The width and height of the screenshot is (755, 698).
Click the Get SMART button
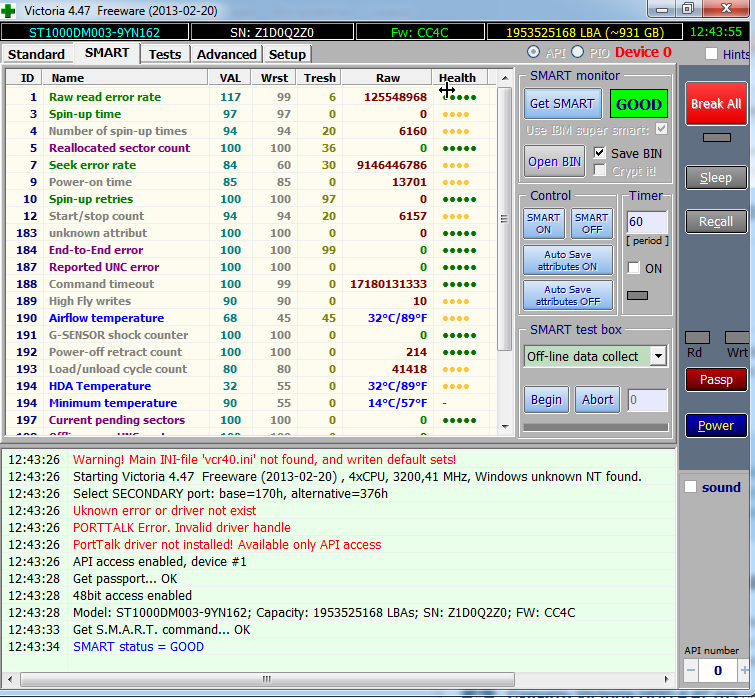562,103
